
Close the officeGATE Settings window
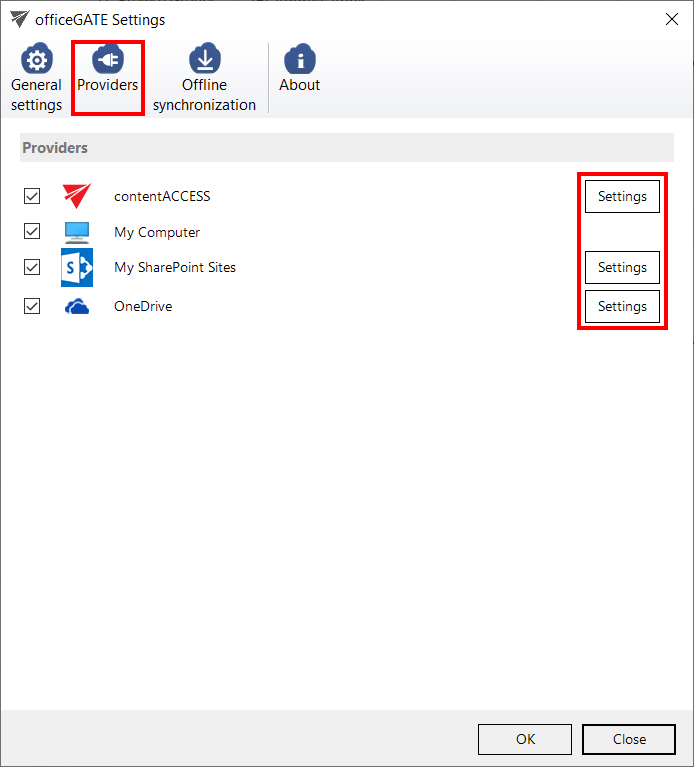click(x=672, y=19)
